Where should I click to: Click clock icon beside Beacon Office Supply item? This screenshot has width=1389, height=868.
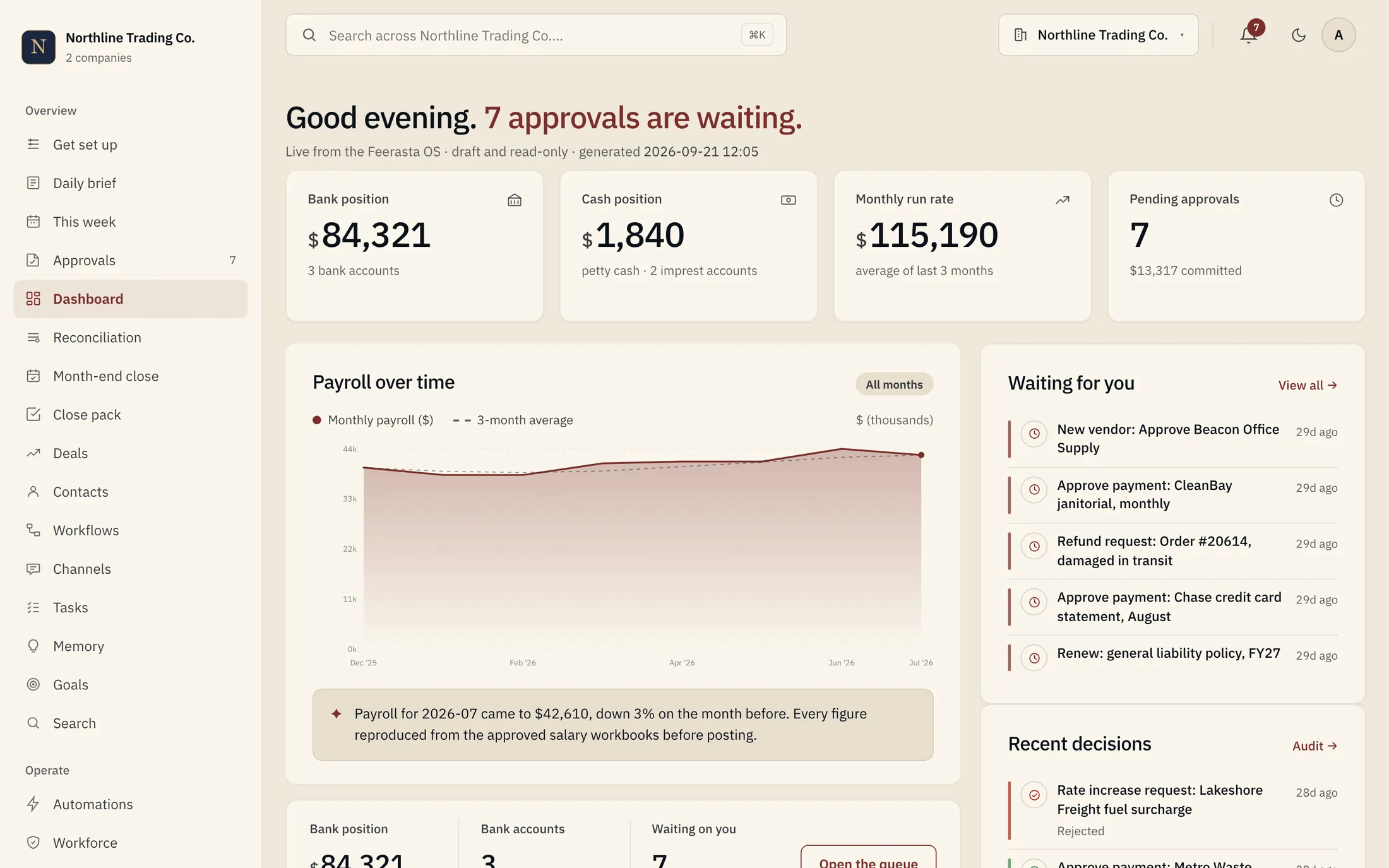tap(1034, 434)
